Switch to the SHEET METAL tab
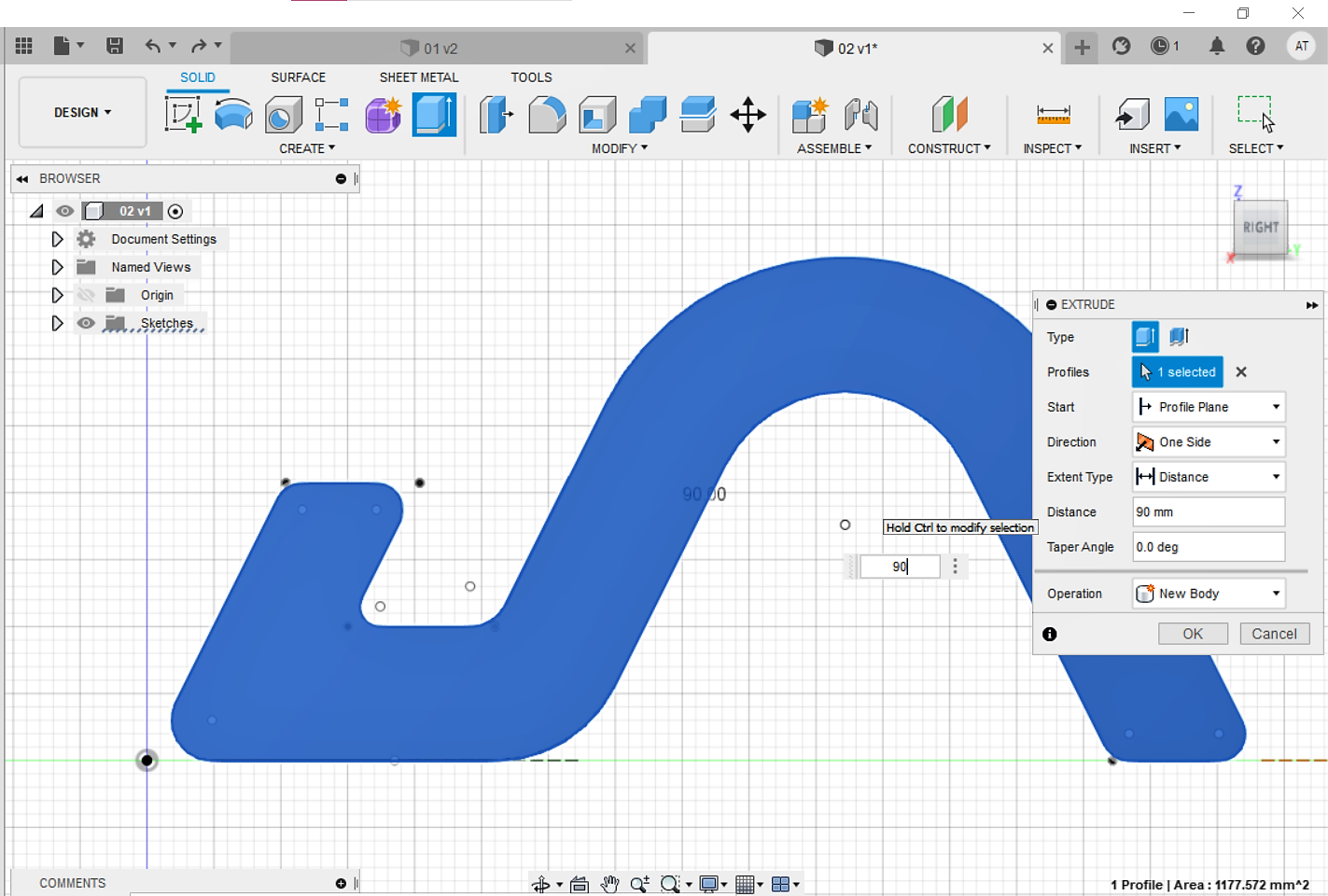 coord(419,77)
